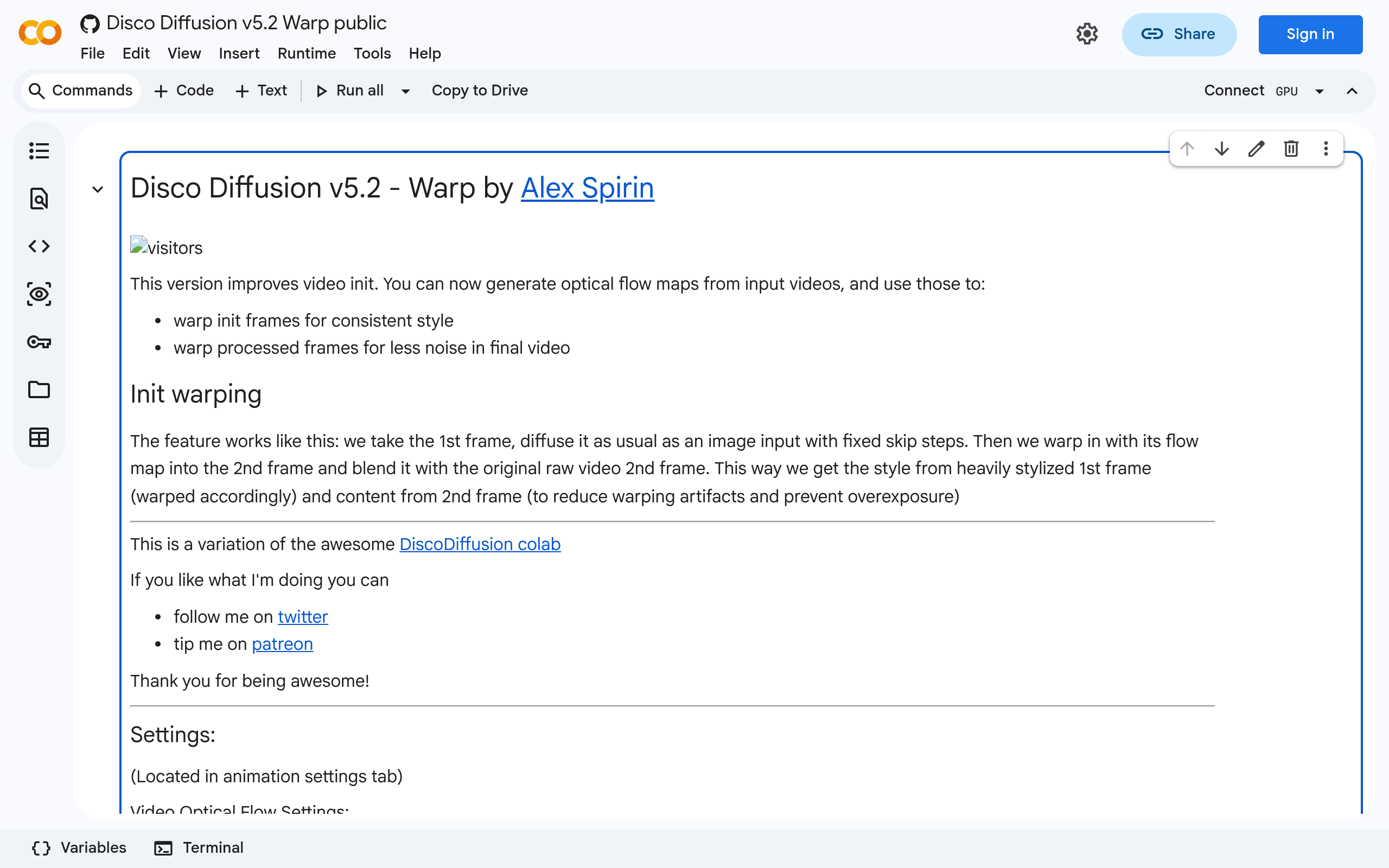Open the File menu
Screen dimensions: 1389x868
click(x=92, y=53)
